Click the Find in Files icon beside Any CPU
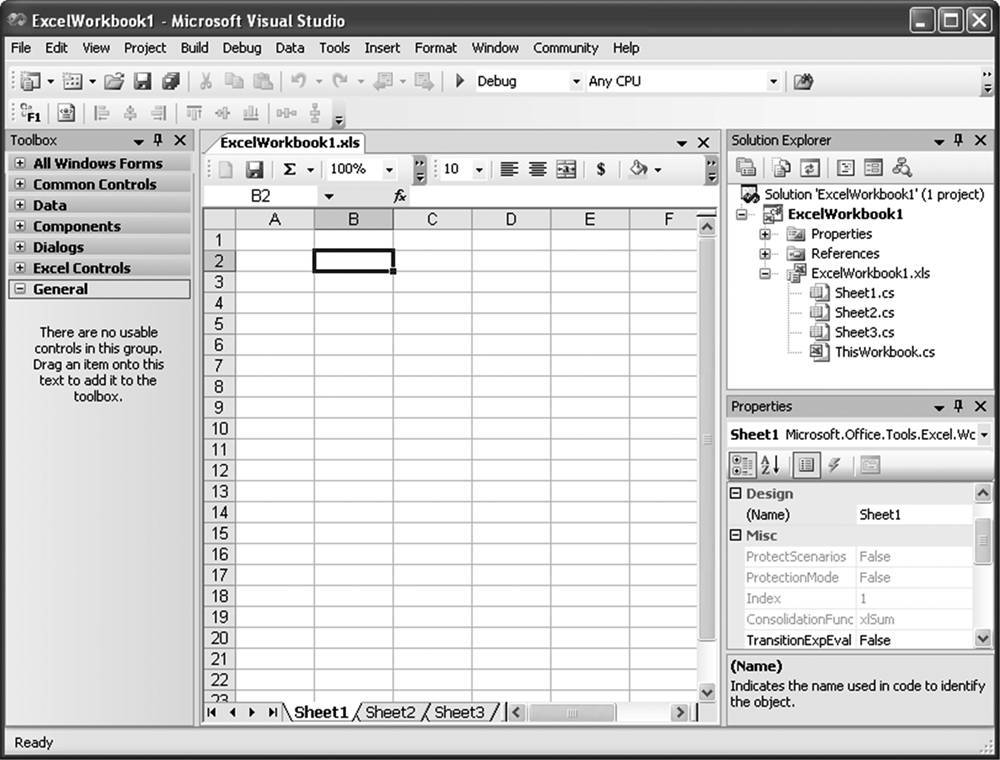 click(803, 81)
